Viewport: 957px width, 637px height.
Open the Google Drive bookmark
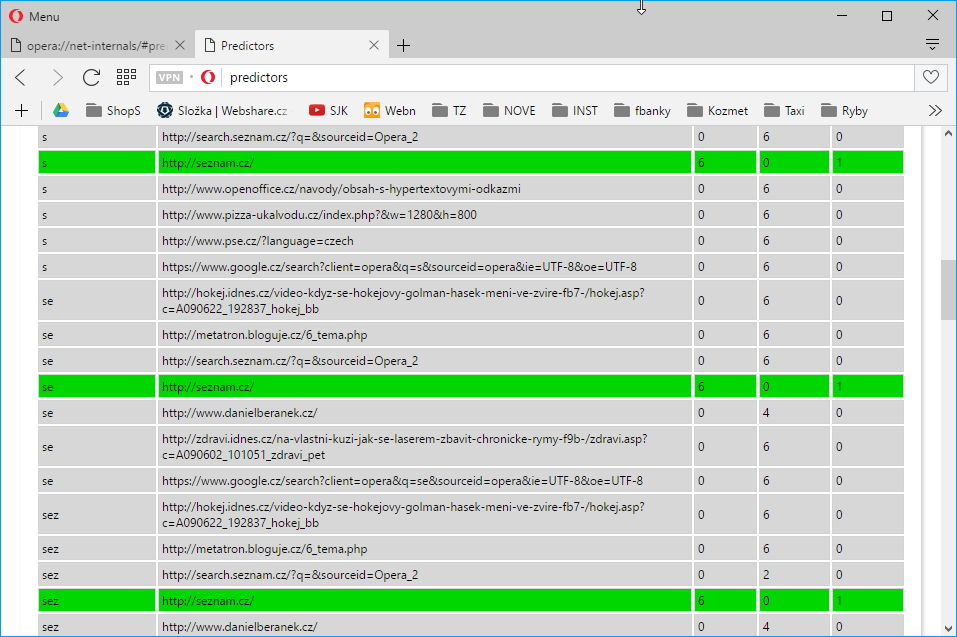(x=60, y=110)
